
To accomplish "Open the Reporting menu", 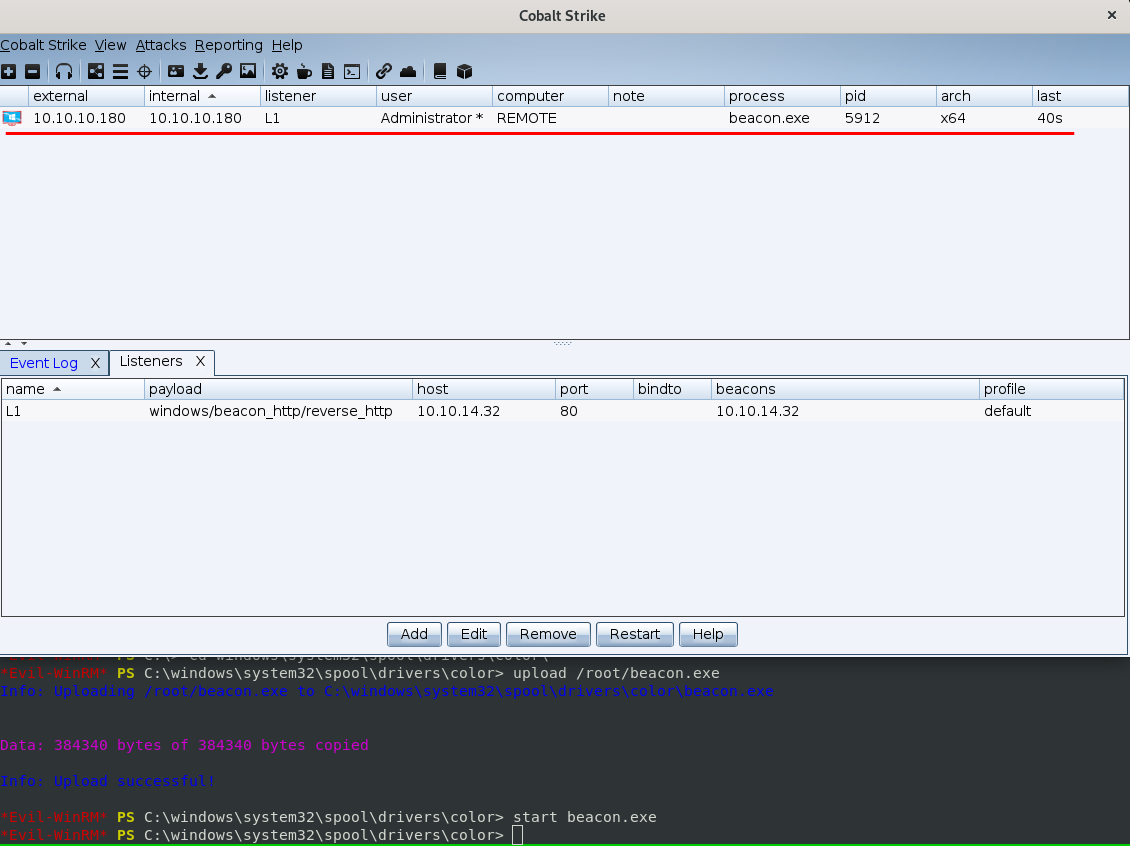I will point(228,45).
